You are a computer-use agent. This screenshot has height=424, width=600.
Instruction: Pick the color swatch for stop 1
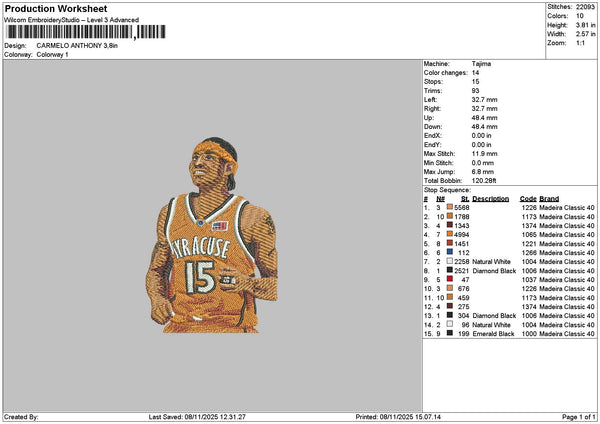(x=450, y=207)
